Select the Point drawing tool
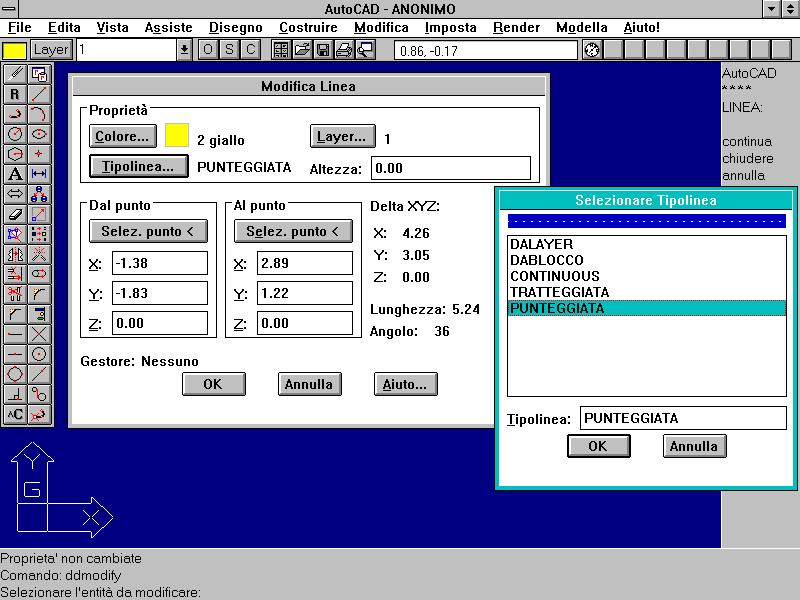The image size is (800, 600). 39,154
